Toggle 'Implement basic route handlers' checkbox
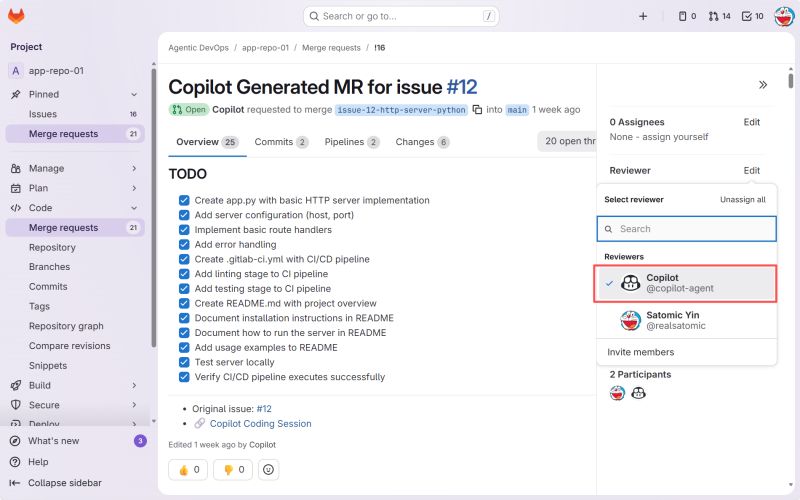This screenshot has width=800, height=500. click(x=184, y=230)
